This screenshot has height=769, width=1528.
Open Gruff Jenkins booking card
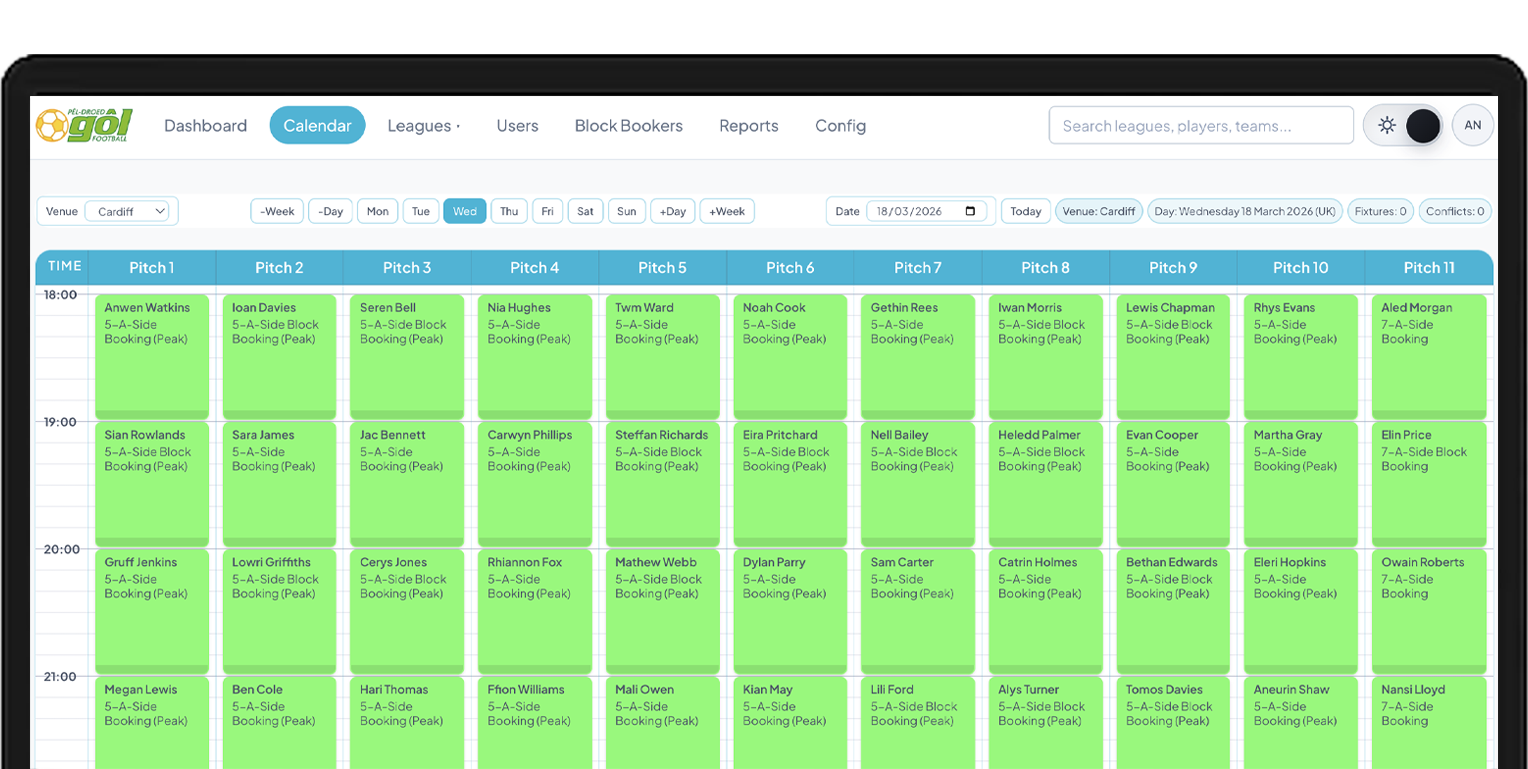point(152,611)
